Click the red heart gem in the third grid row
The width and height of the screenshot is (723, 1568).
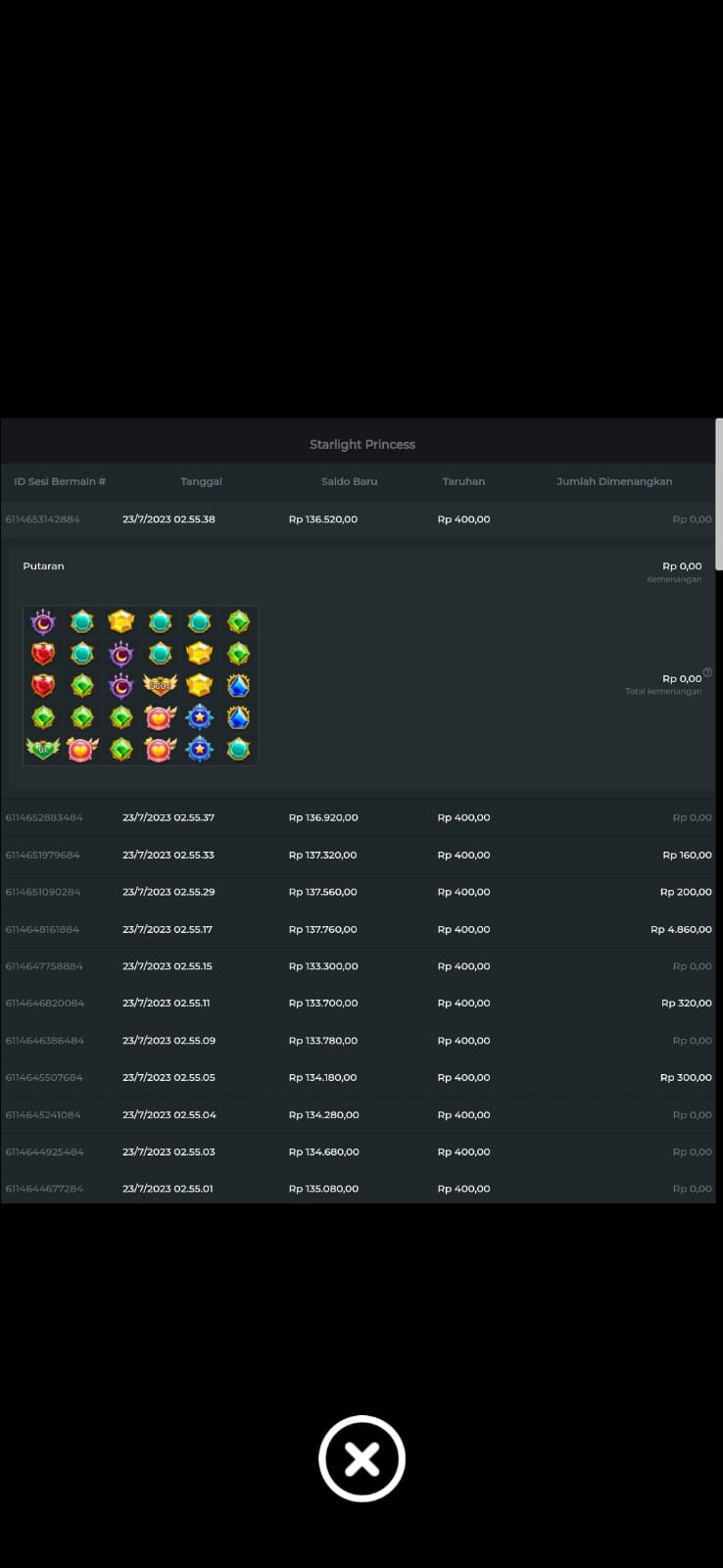[x=43, y=685]
